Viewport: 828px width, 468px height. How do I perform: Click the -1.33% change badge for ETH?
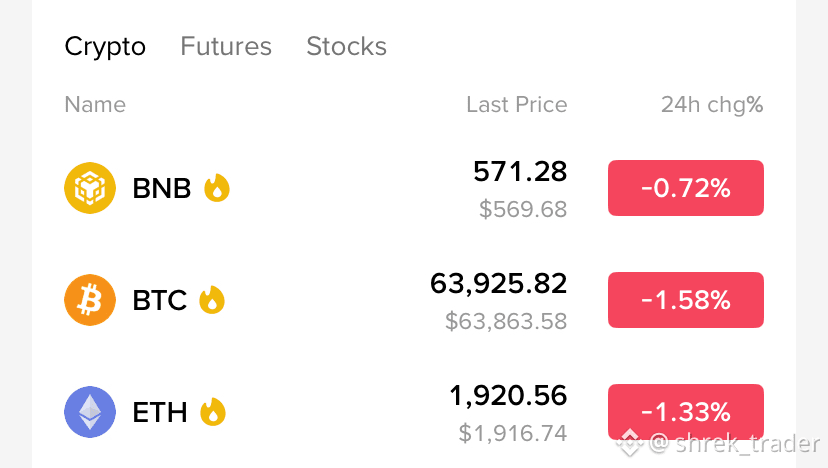686,412
